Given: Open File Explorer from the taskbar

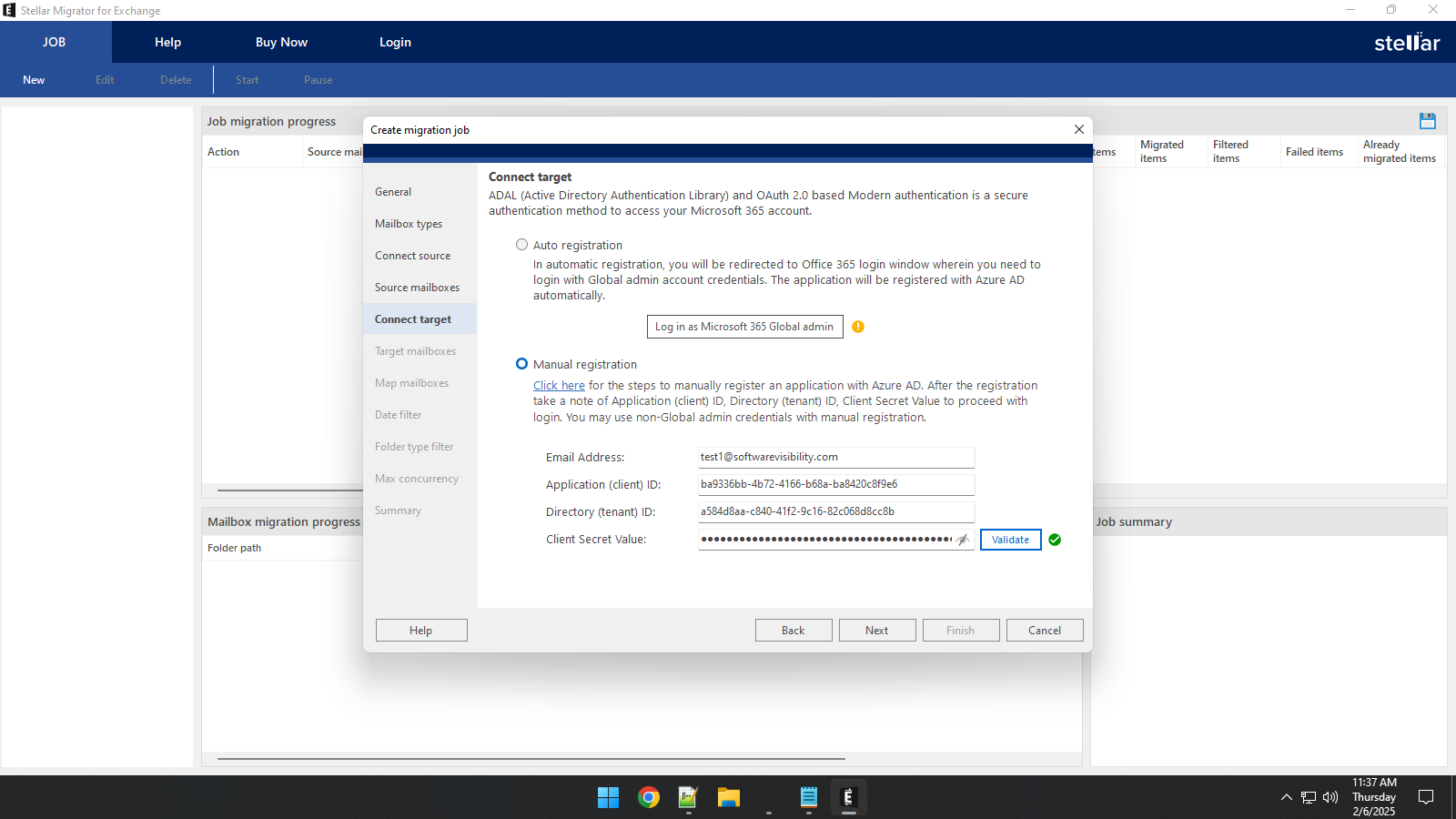Looking at the screenshot, I should (x=728, y=798).
